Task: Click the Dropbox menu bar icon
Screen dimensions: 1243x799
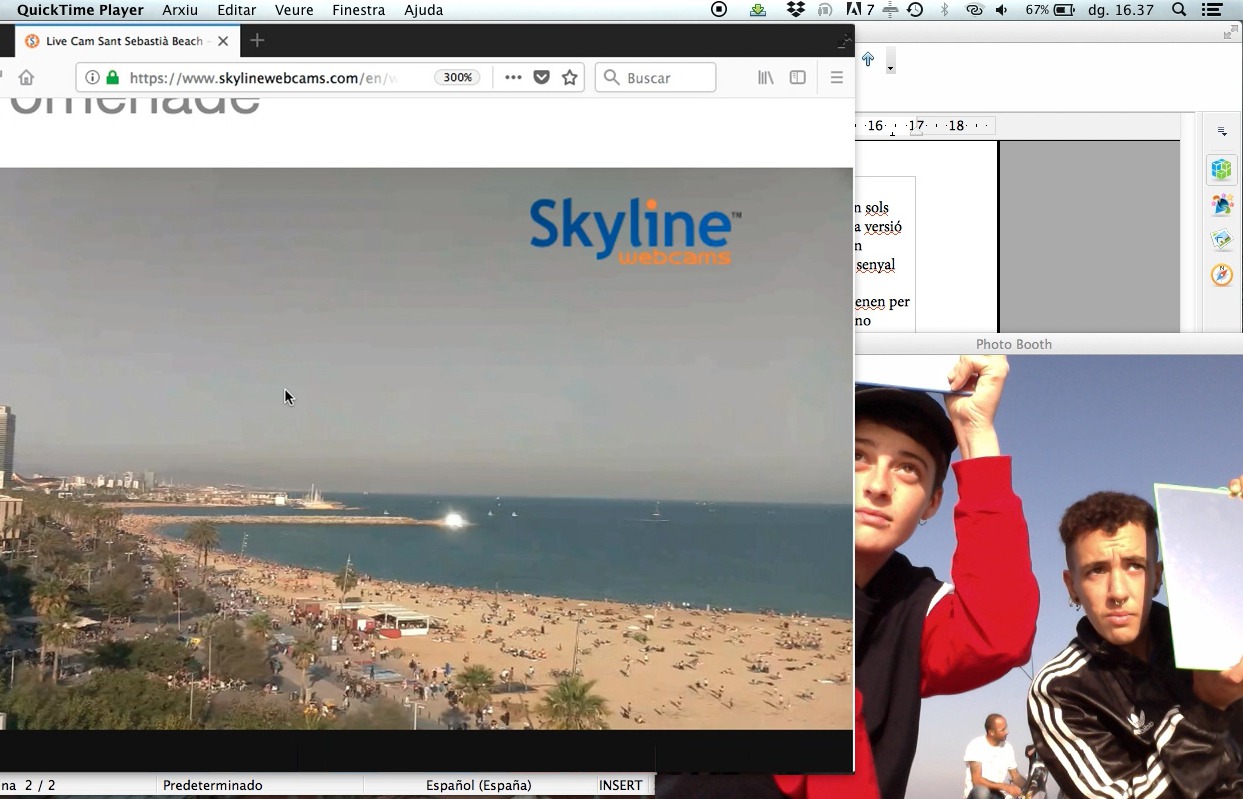Action: (x=796, y=10)
